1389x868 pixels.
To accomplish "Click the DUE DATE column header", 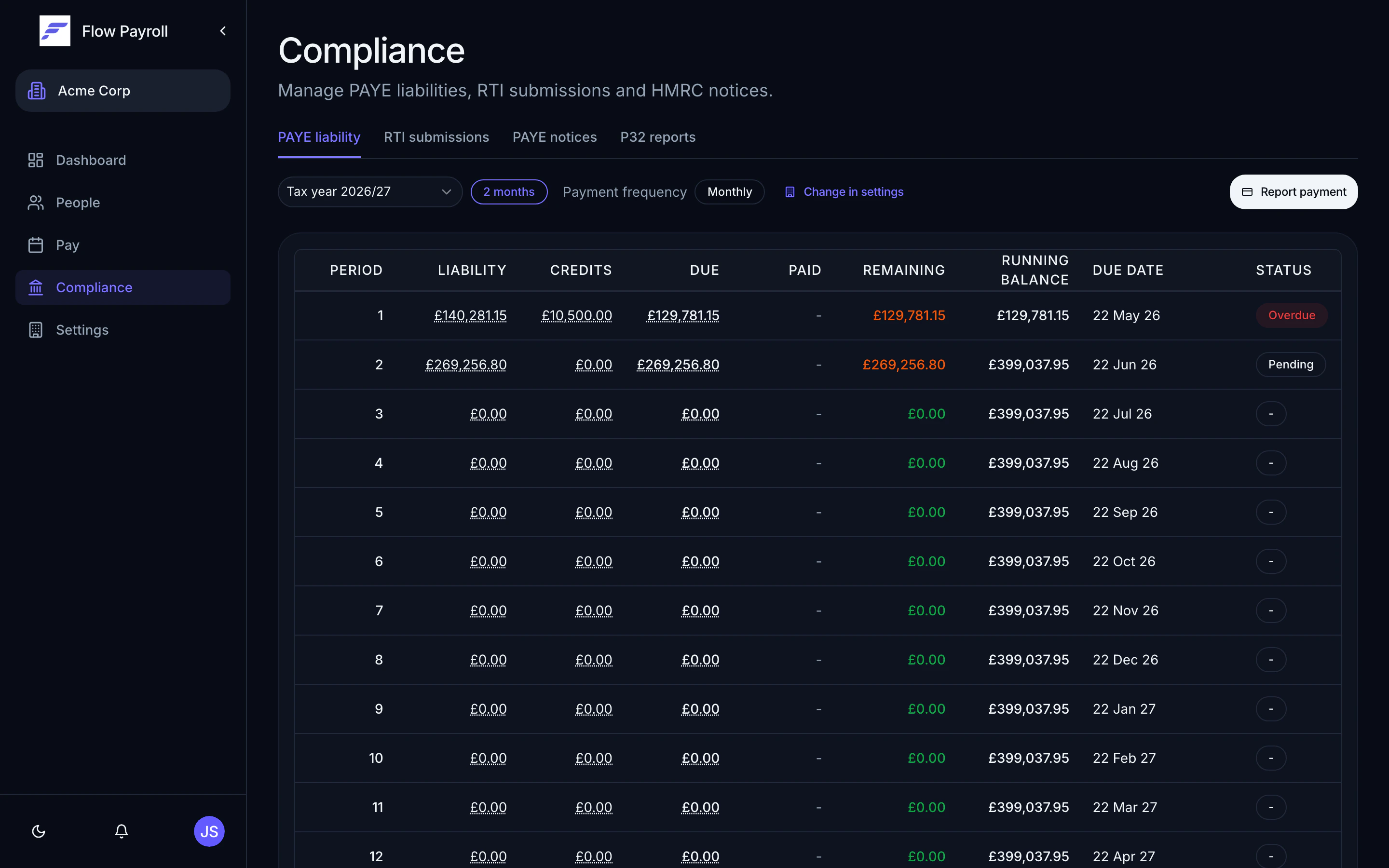I will tap(1128, 270).
